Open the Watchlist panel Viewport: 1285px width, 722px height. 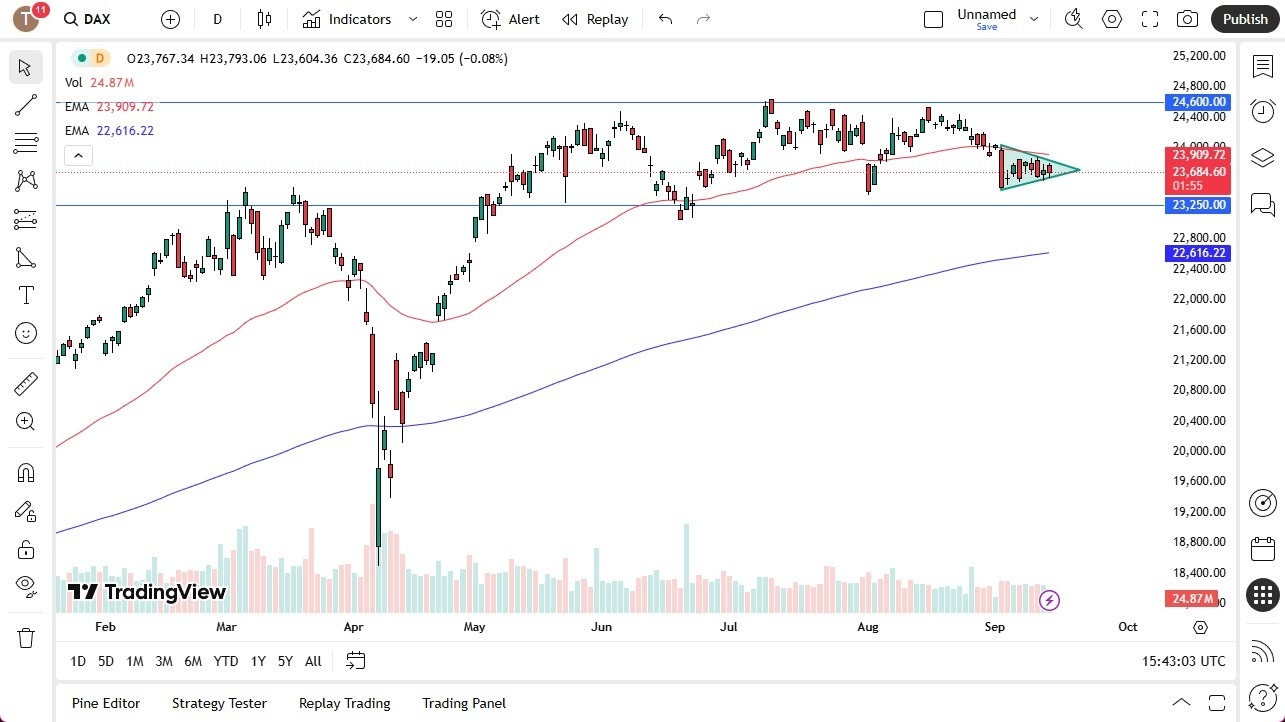(x=1262, y=65)
